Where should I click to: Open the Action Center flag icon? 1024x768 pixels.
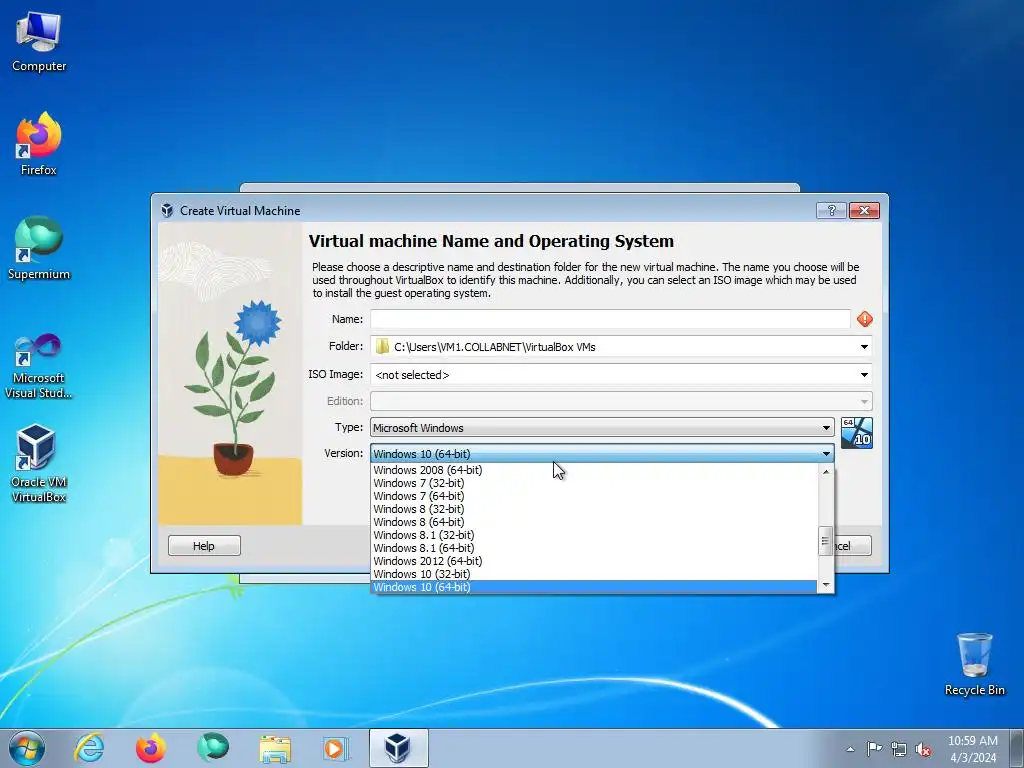point(874,749)
